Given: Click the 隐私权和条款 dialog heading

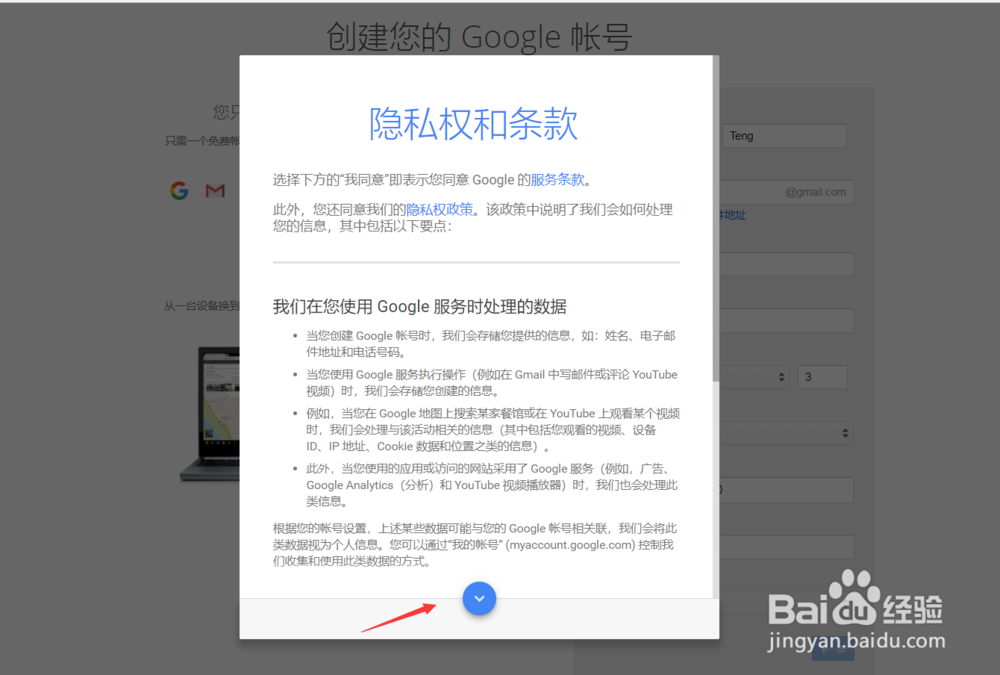Looking at the screenshot, I should 473,124.
